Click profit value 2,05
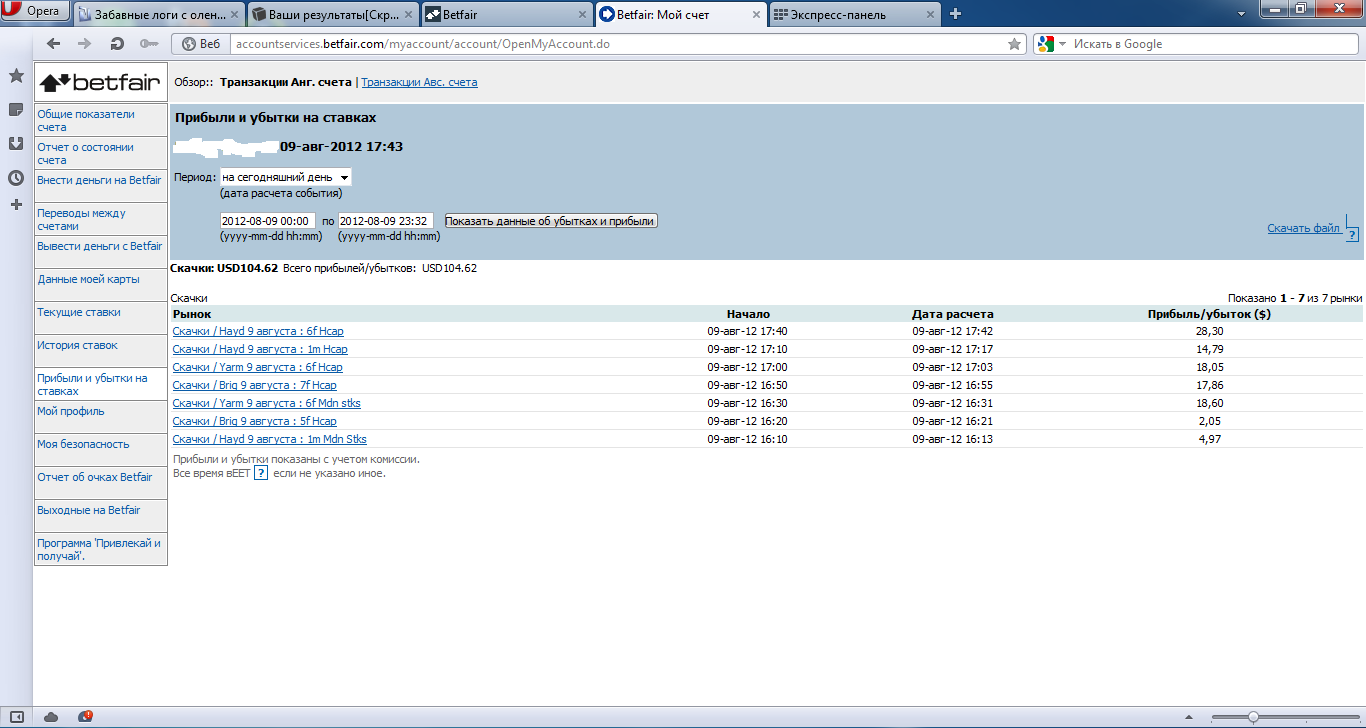This screenshot has width=1366, height=728. 1209,421
